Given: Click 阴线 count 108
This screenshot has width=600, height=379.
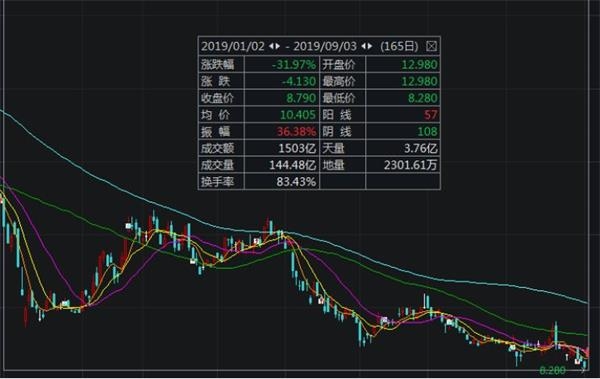Looking at the screenshot, I should (427, 132).
